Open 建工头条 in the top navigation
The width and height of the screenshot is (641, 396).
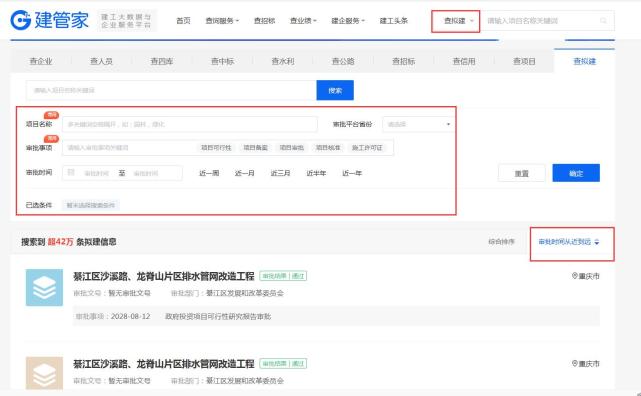pyautogui.click(x=393, y=20)
